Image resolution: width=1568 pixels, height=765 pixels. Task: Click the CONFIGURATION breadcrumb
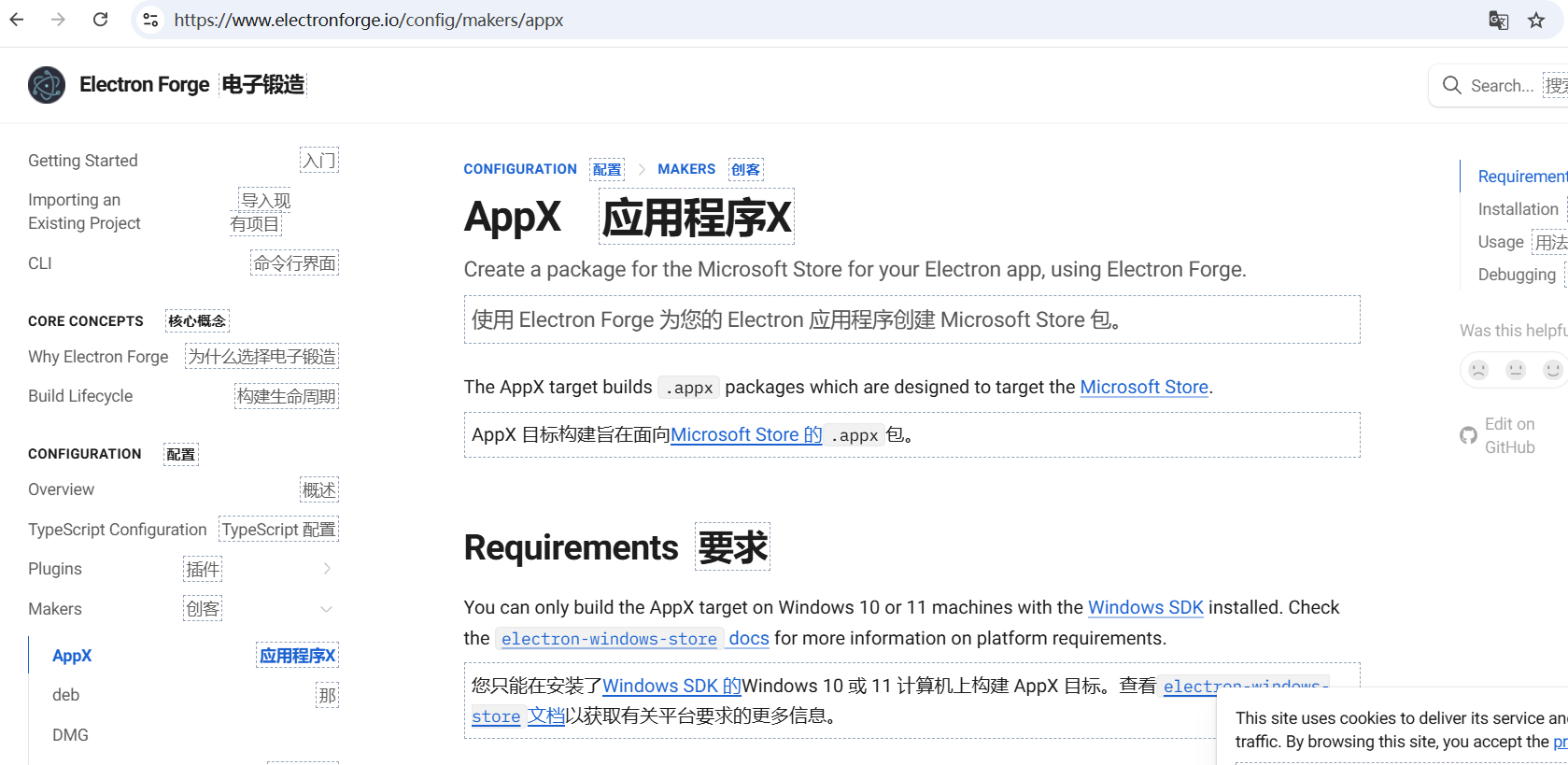point(520,169)
